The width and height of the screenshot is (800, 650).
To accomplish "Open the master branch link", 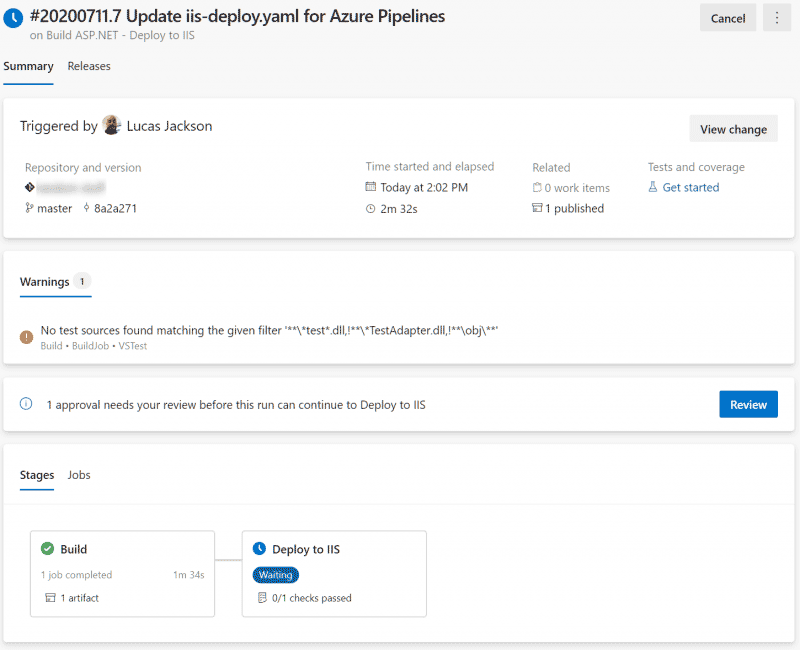I will point(54,208).
